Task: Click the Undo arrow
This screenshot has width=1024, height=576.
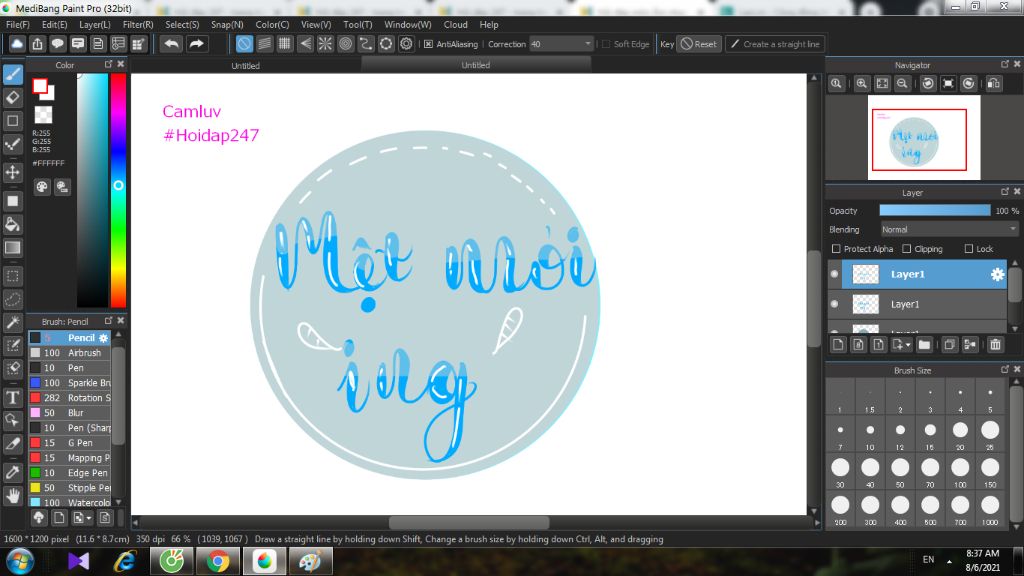Action: click(x=171, y=44)
